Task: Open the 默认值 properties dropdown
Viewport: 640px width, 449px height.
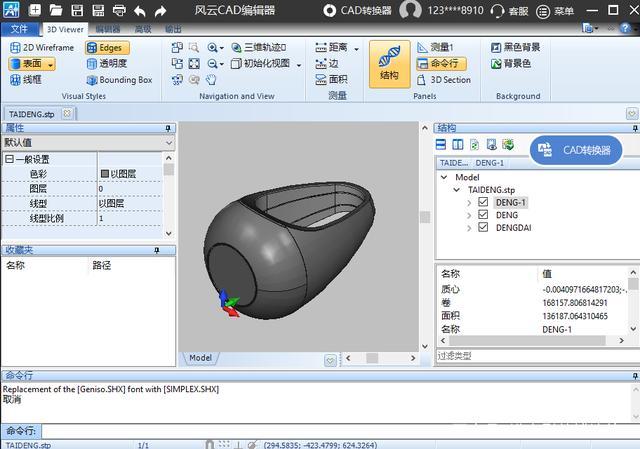Action: 169,143
